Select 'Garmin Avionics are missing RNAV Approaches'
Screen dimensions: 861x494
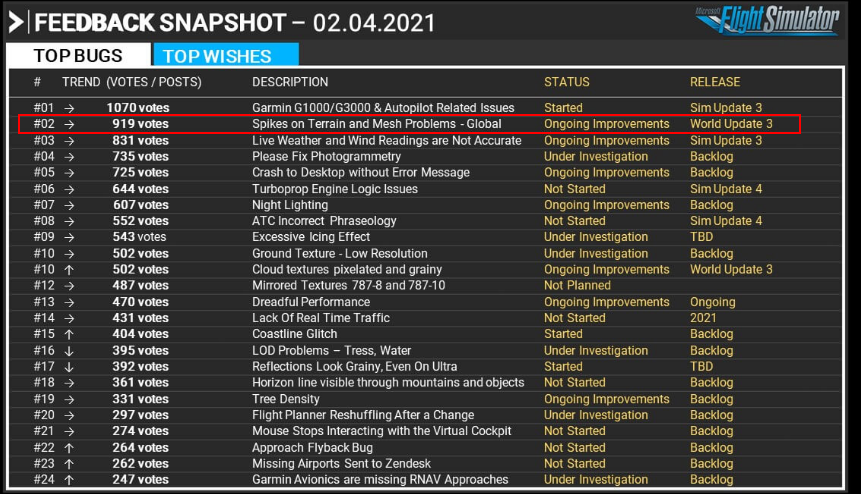380,479
